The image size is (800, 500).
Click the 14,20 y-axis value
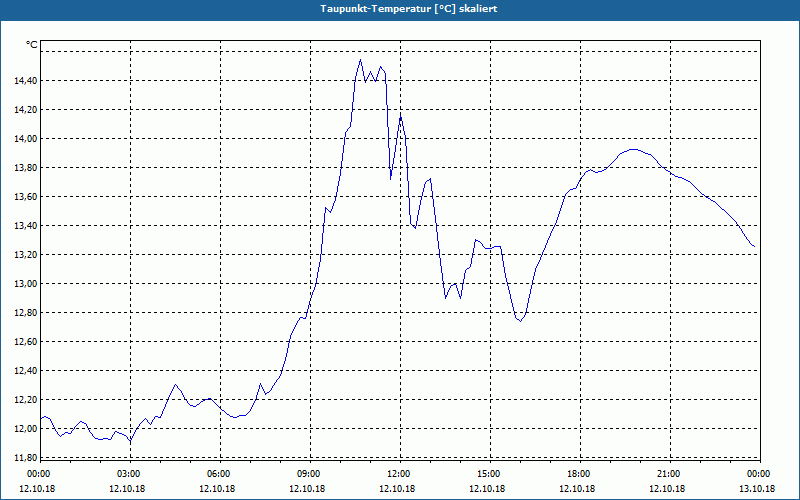pos(26,110)
